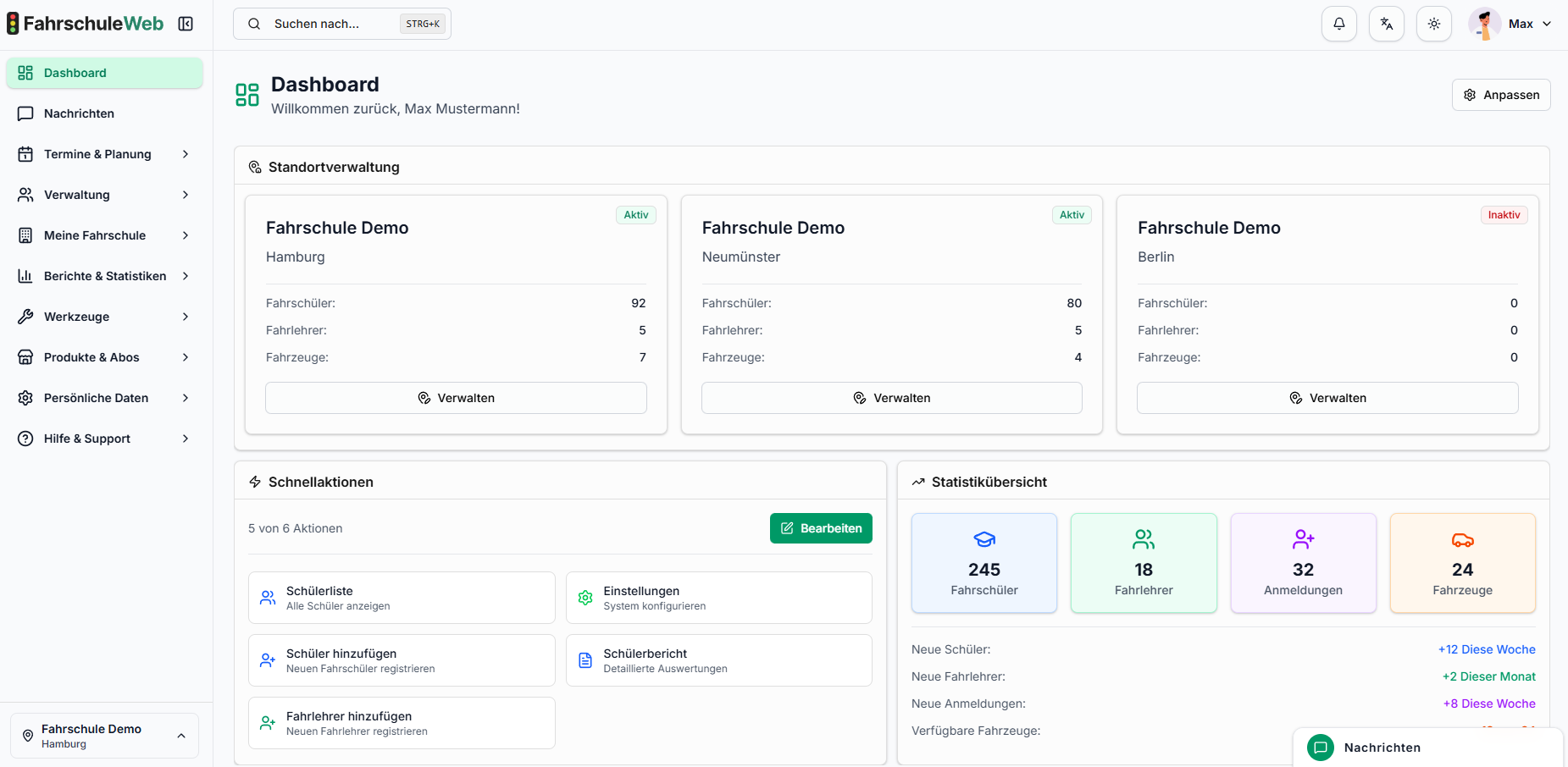This screenshot has width=1568, height=767.
Task: Open the +12 Diese Woche link
Action: click(1487, 649)
